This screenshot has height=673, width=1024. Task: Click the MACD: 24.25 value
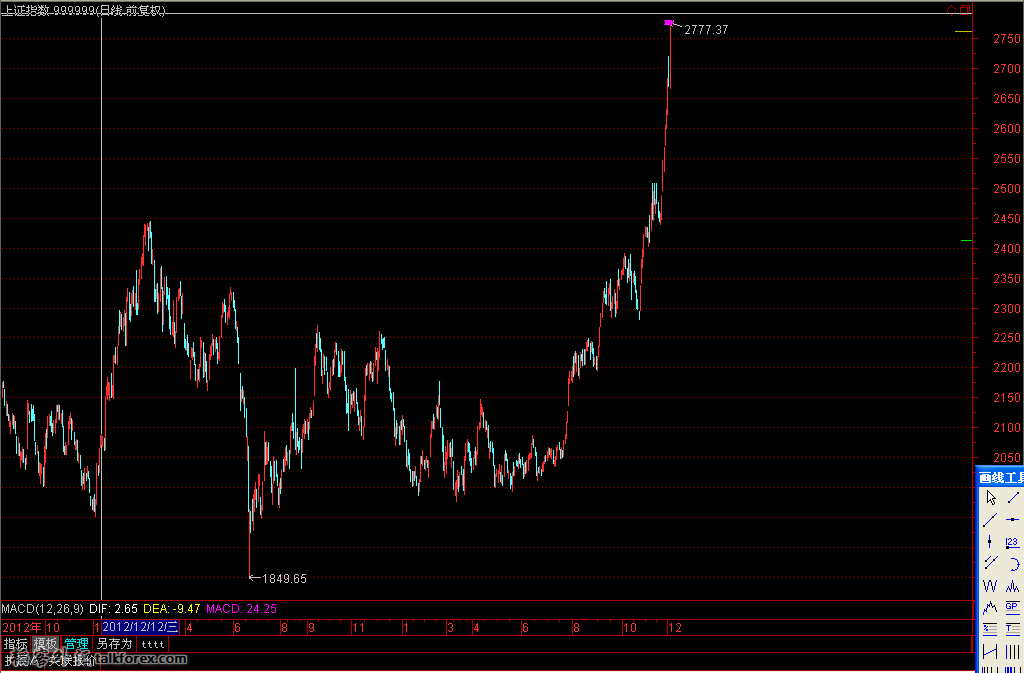[242, 609]
